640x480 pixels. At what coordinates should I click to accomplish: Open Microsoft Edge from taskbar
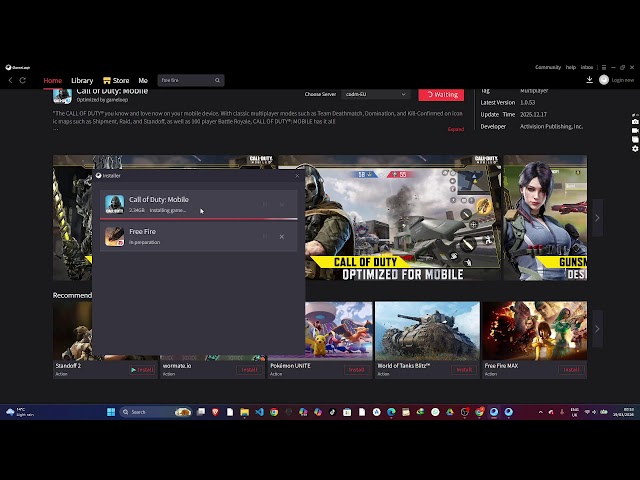391,412
